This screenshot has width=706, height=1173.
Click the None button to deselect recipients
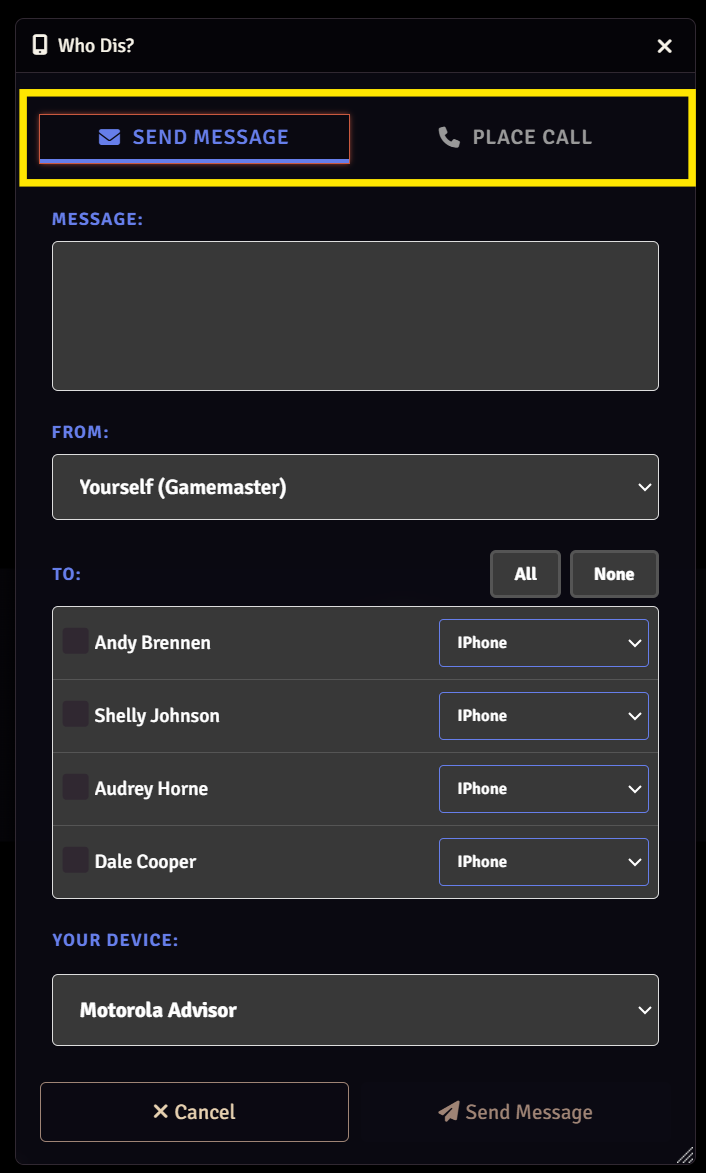point(614,574)
